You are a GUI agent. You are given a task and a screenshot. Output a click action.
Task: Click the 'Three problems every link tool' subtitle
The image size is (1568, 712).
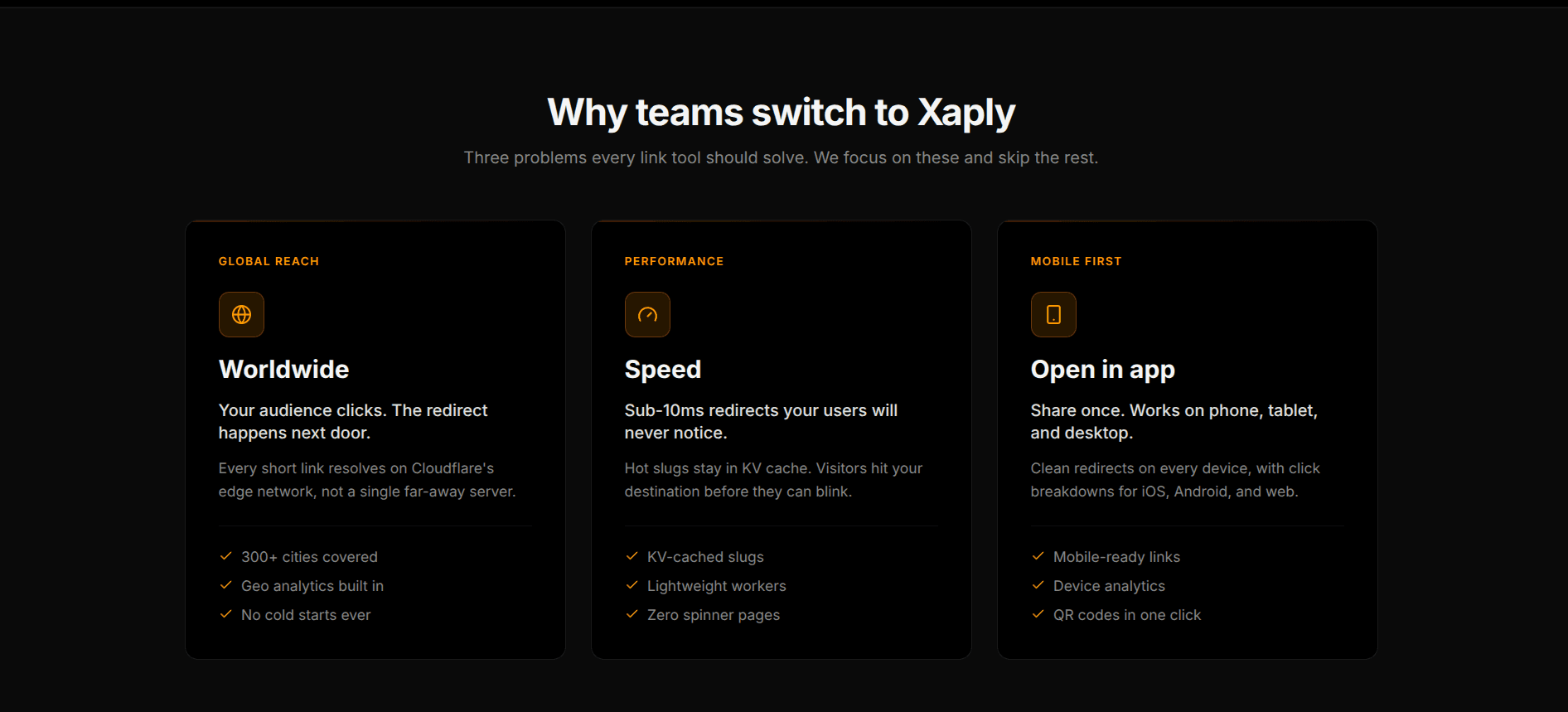coord(782,157)
